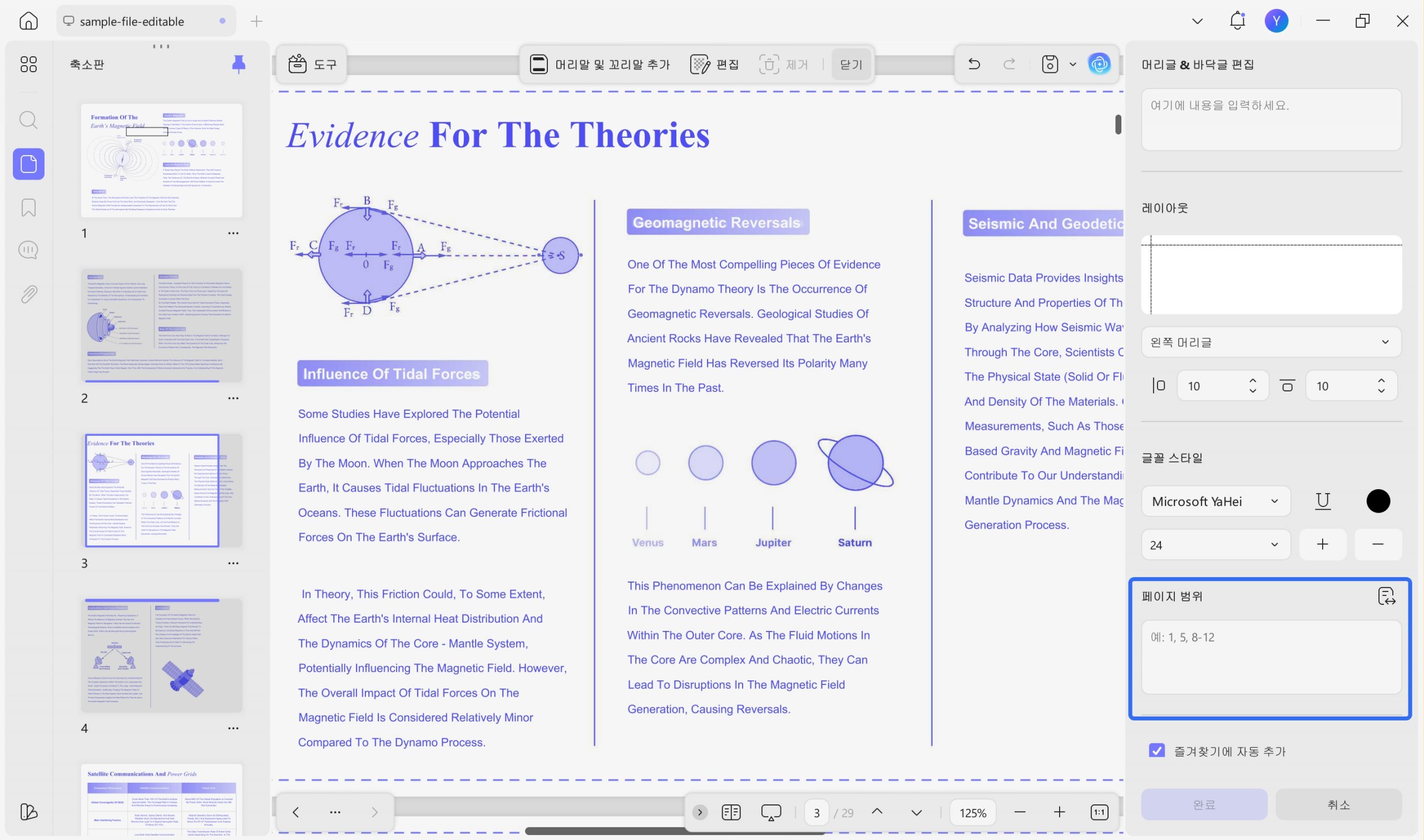Open more options for page 4
1424x840 pixels.
coord(233,728)
